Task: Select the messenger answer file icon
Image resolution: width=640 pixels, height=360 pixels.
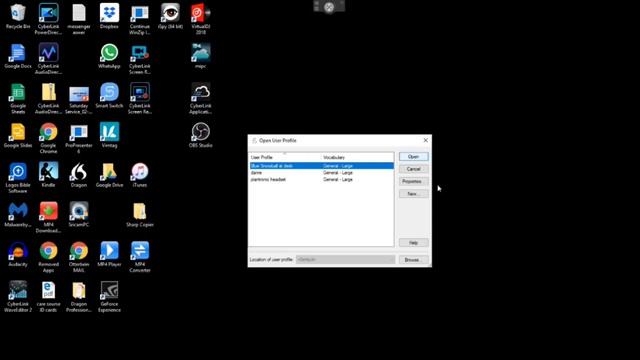Action: pyautogui.click(x=79, y=19)
